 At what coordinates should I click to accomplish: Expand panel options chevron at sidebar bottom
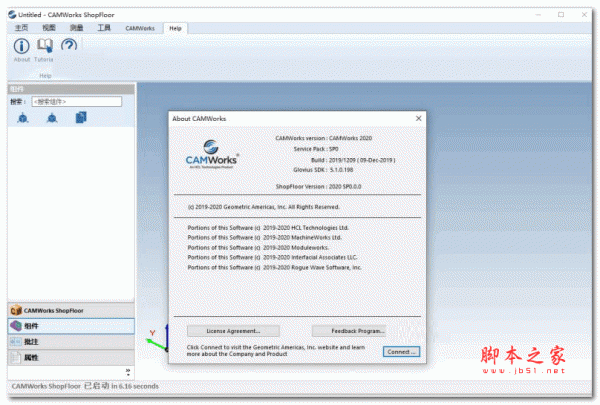(x=128, y=372)
